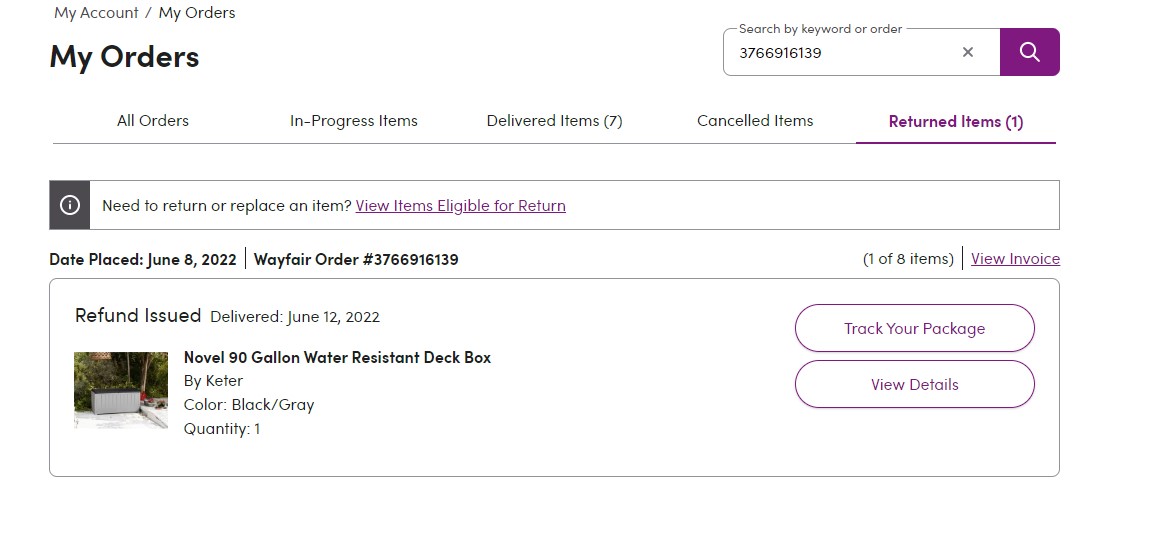Click the Refund Issued status heading
Image resolution: width=1163 pixels, height=538 pixels.
(138, 315)
